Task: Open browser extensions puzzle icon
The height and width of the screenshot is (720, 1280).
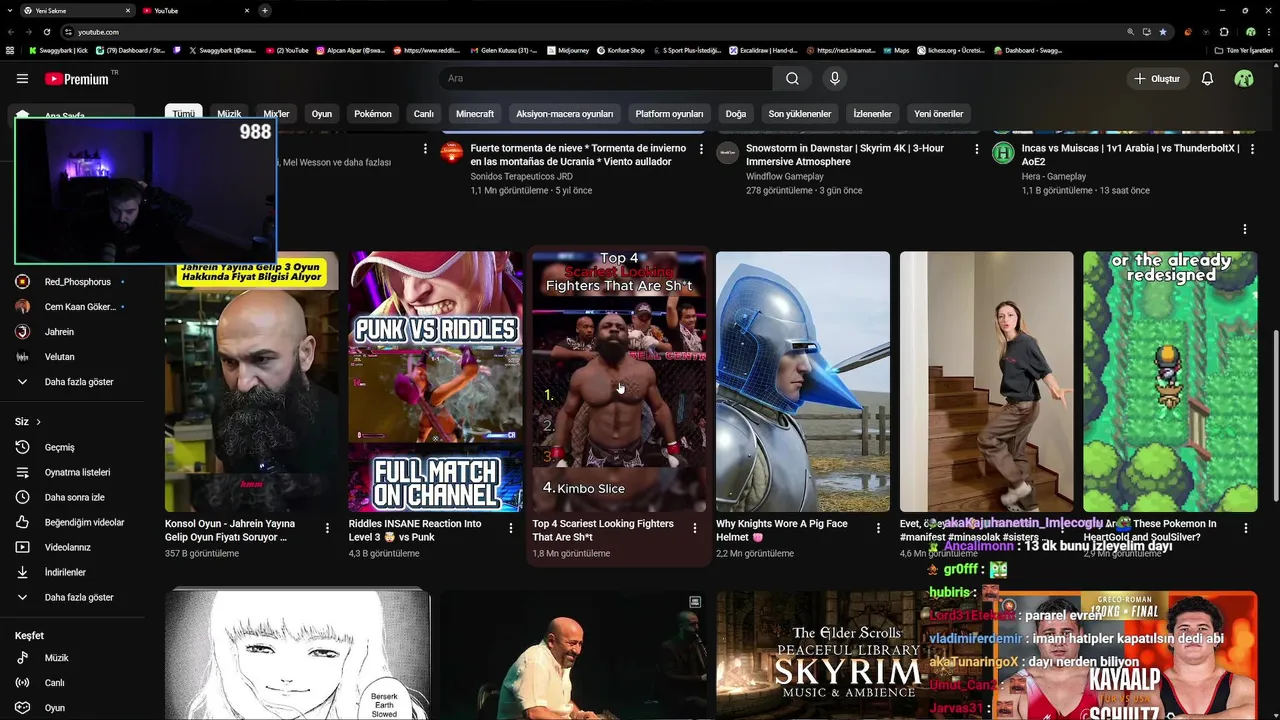Action: pos(1224,32)
